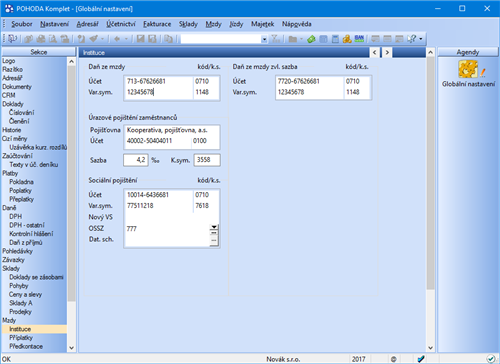Click the IBAN toolbar icon

click(359, 39)
